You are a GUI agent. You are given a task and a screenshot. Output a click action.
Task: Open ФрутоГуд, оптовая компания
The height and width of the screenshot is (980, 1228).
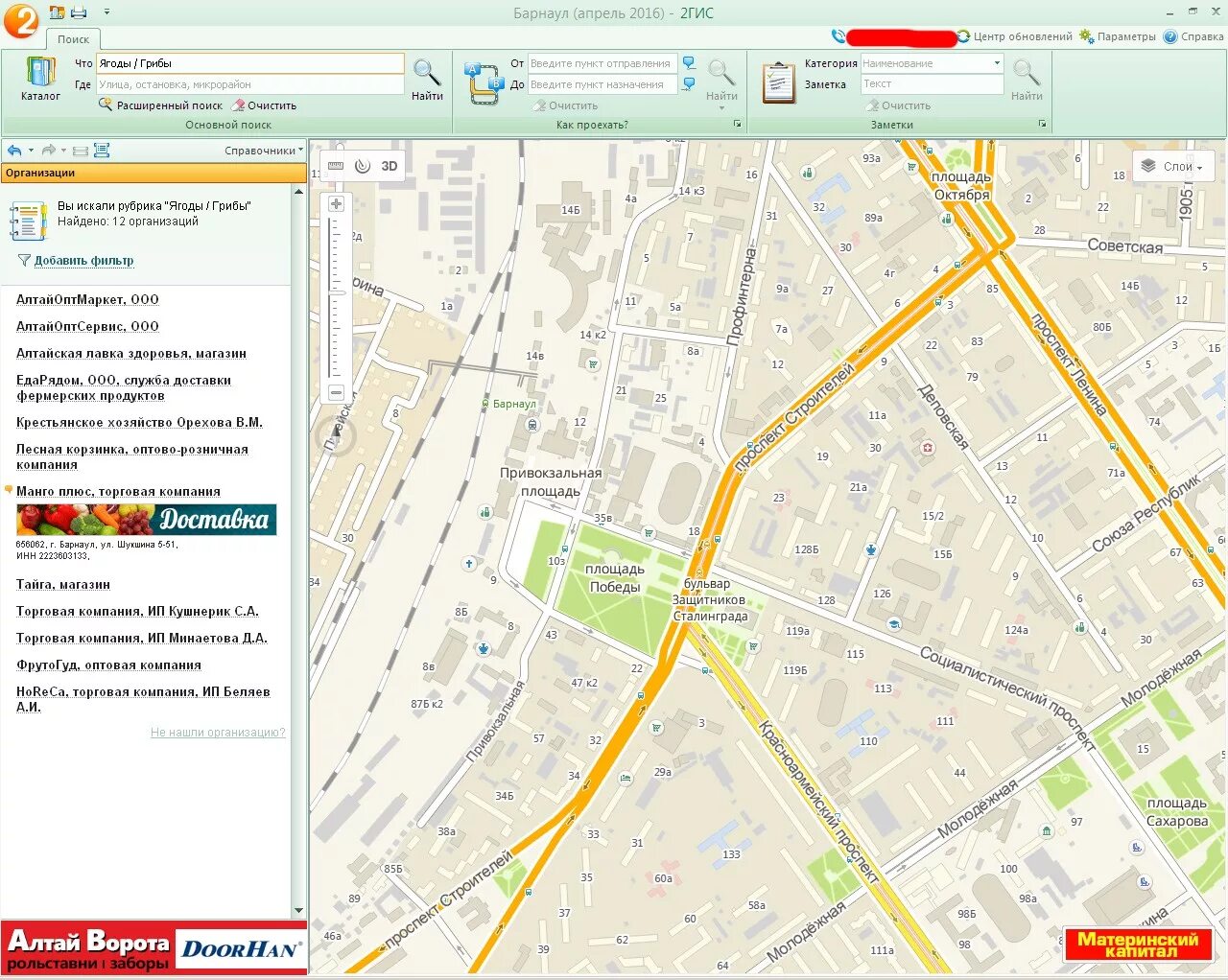pos(108,665)
